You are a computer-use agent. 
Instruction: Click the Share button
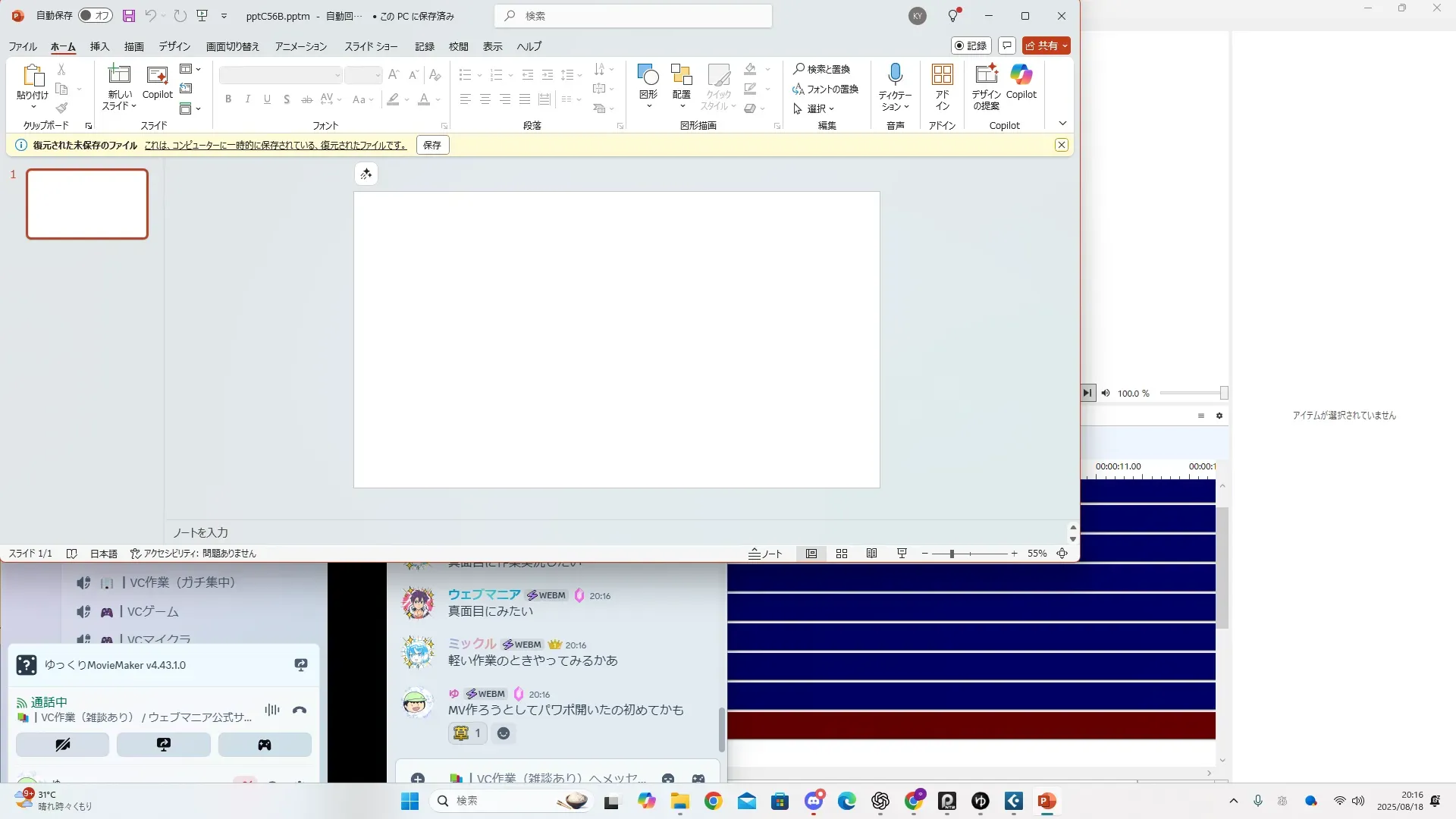(x=1043, y=45)
